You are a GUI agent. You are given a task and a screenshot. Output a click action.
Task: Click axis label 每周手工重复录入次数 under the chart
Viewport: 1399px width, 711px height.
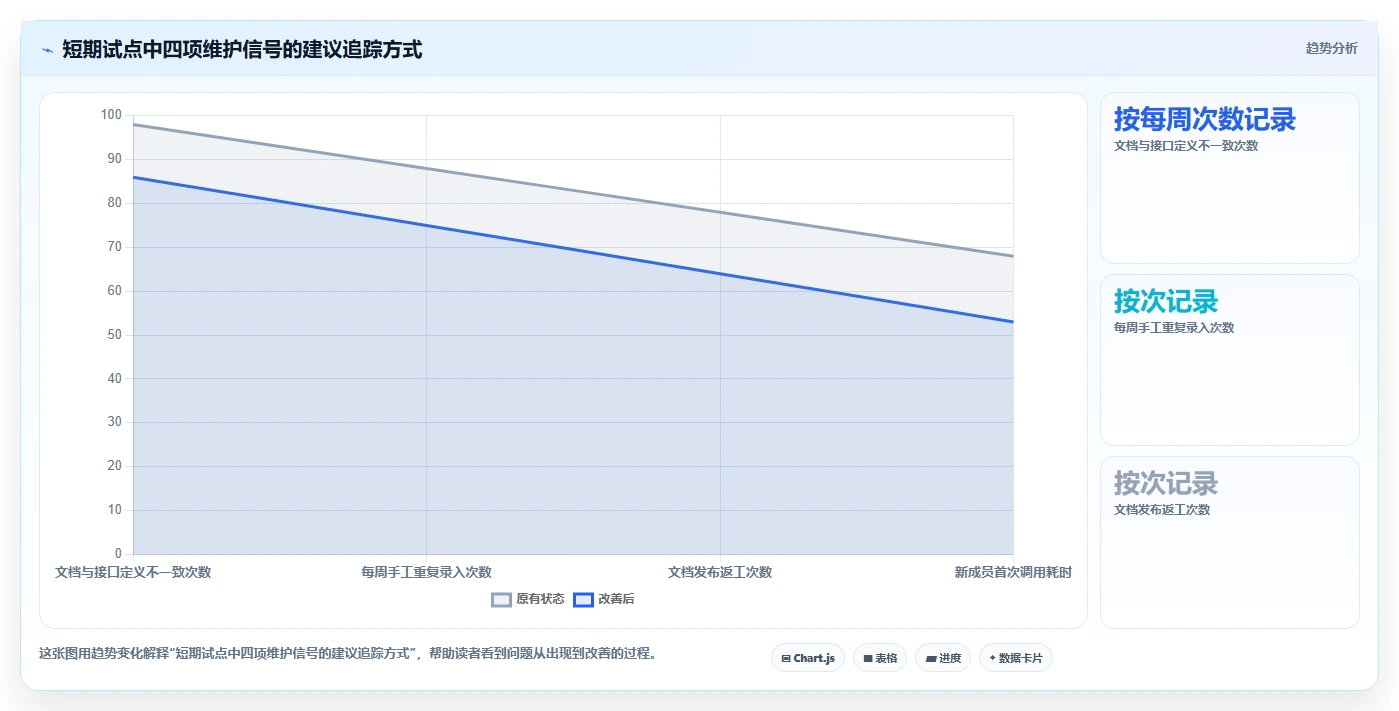[427, 572]
